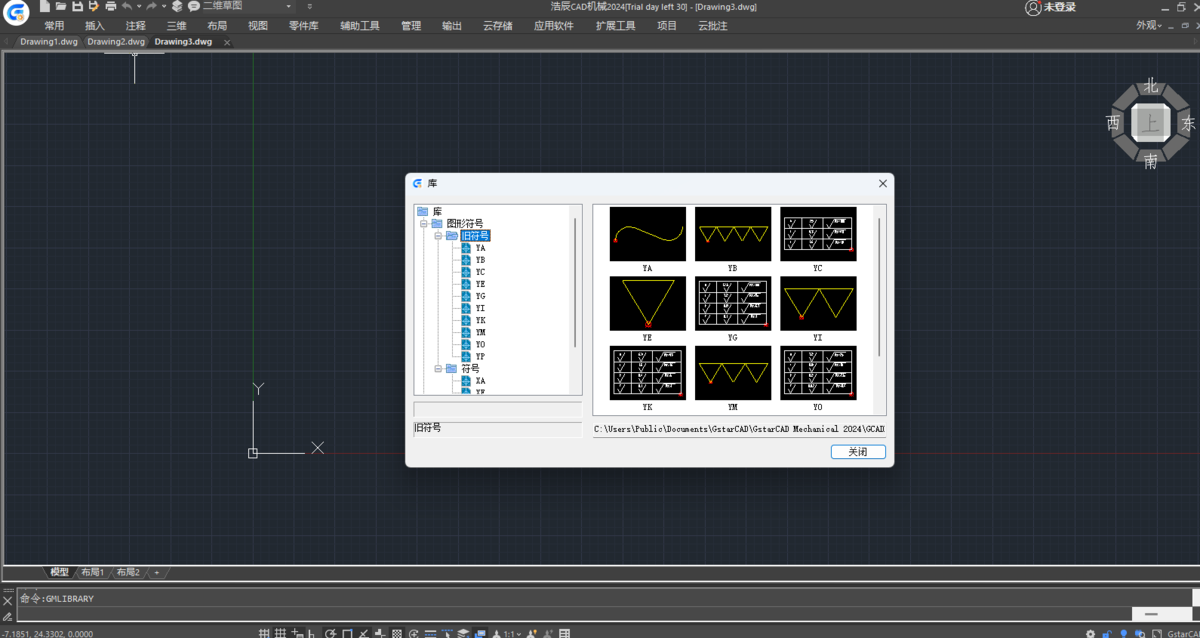Select the YO item in library tree
The image size is (1200, 638).
point(473,344)
